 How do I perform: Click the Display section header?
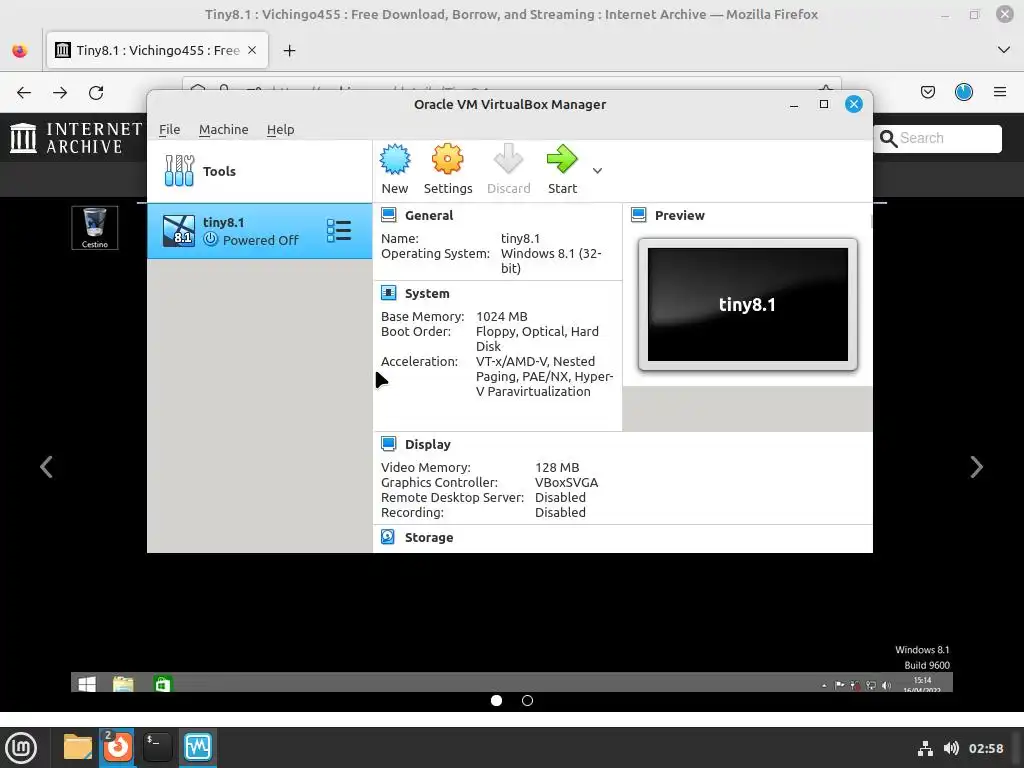[427, 445]
